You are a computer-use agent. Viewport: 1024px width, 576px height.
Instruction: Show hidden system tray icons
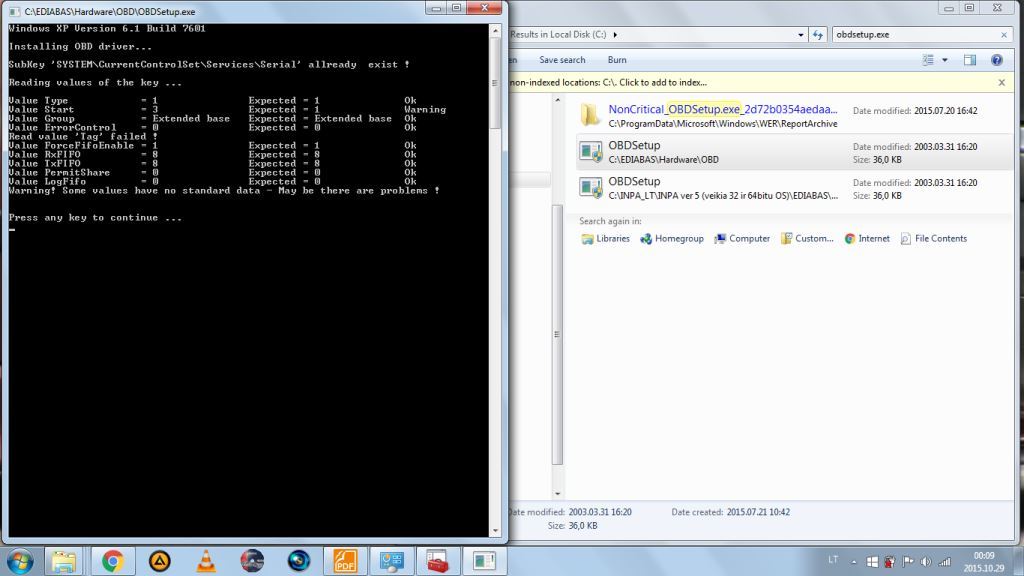click(x=853, y=561)
